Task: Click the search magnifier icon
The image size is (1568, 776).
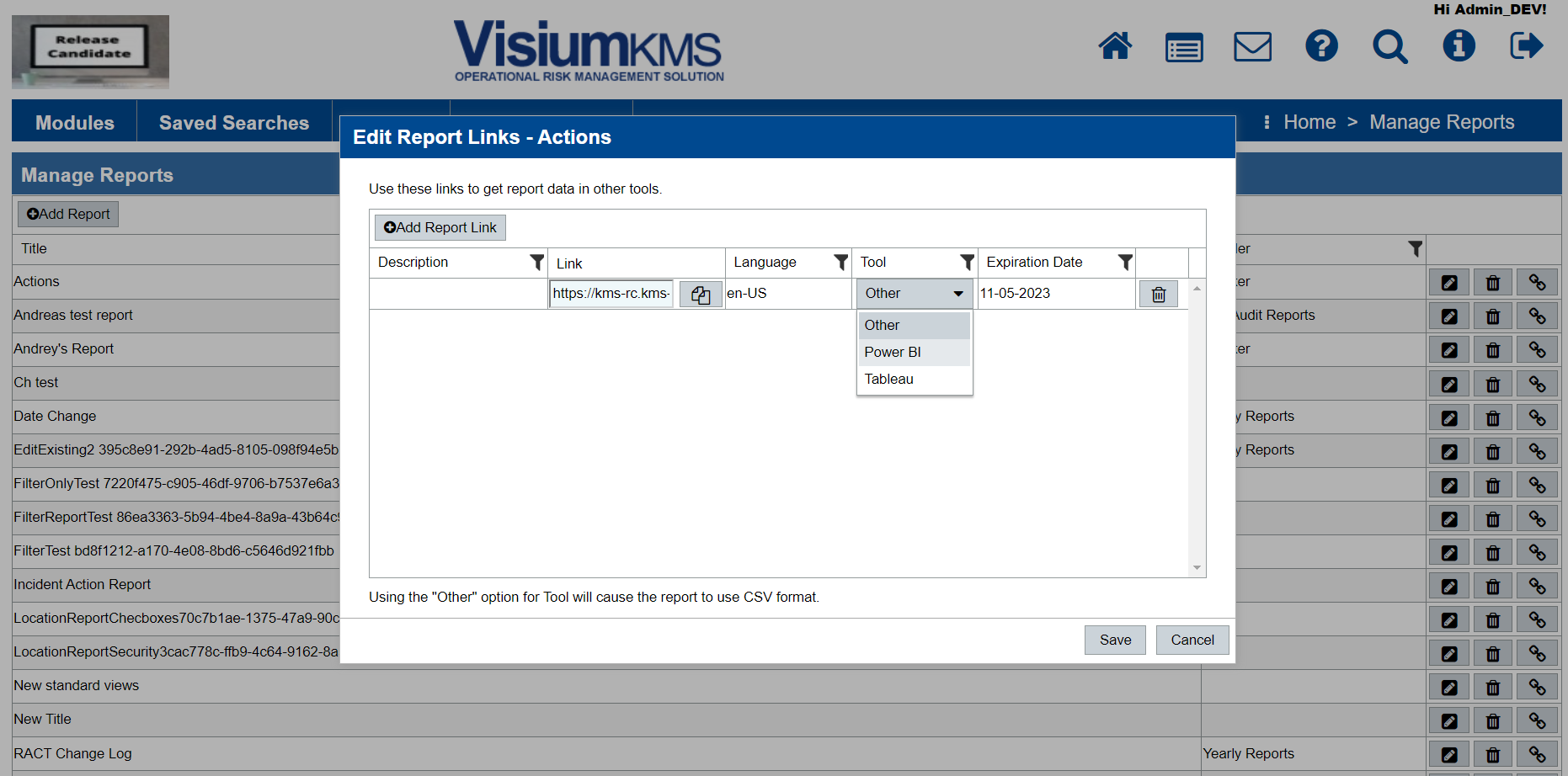Action: pos(1390,46)
